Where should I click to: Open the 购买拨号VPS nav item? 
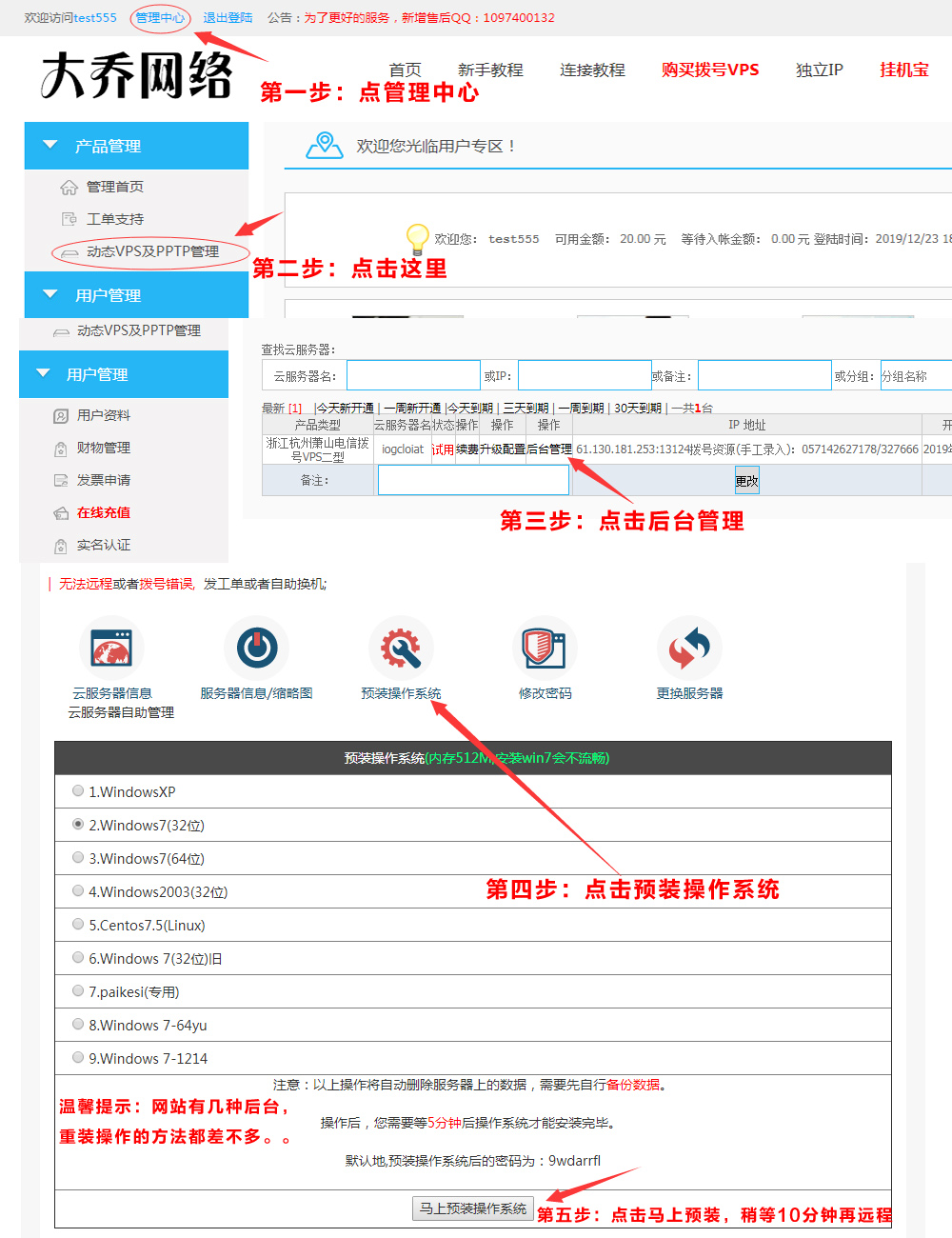click(x=710, y=70)
